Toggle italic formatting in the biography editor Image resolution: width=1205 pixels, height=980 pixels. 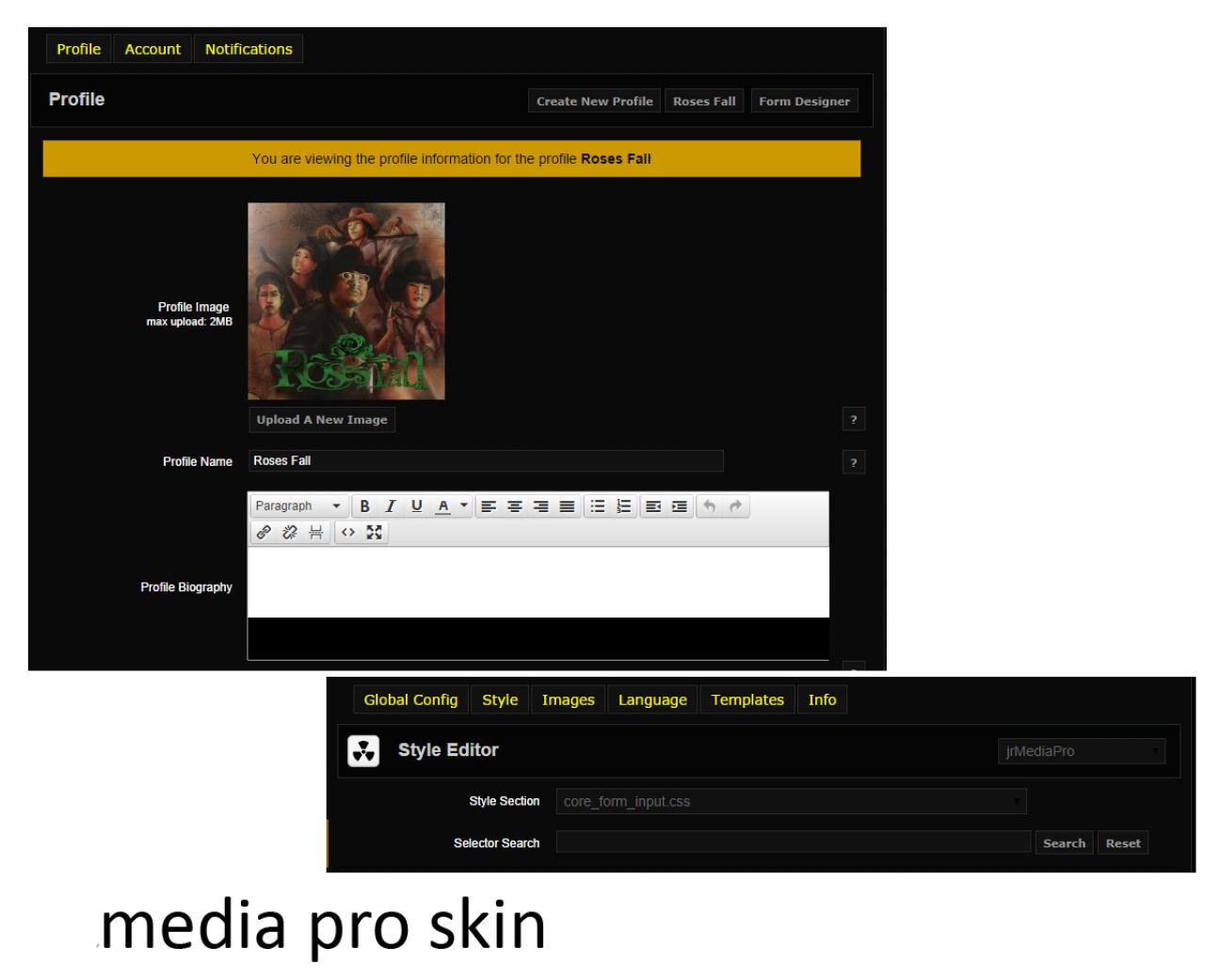[x=390, y=506]
